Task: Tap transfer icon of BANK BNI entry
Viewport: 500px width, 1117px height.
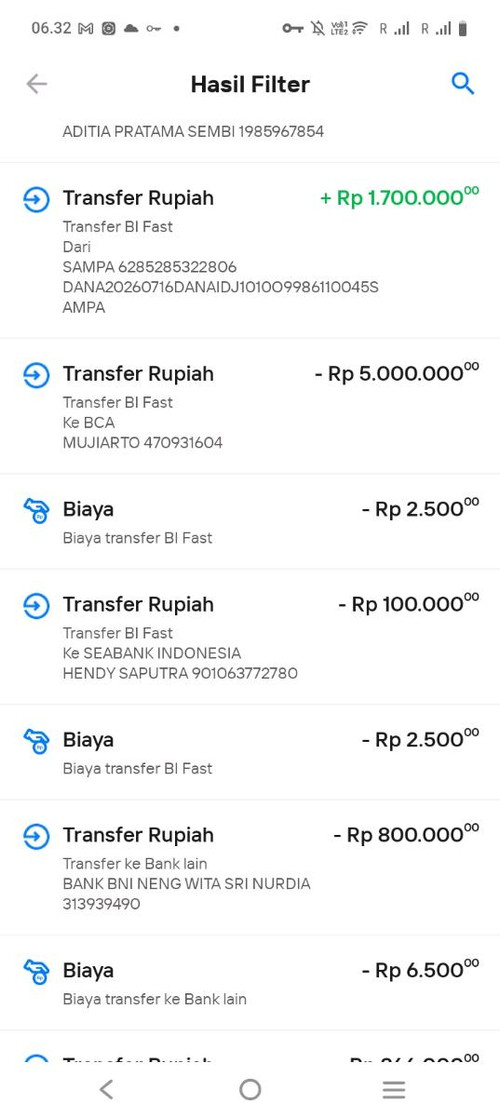Action: (x=36, y=836)
